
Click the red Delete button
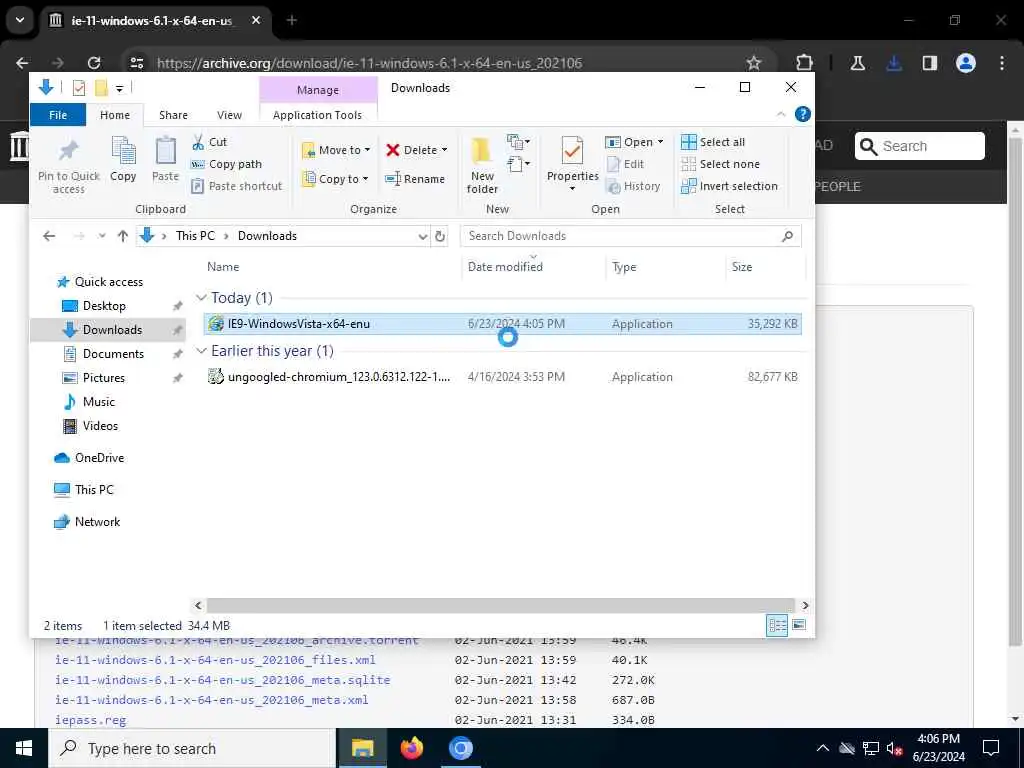point(411,150)
